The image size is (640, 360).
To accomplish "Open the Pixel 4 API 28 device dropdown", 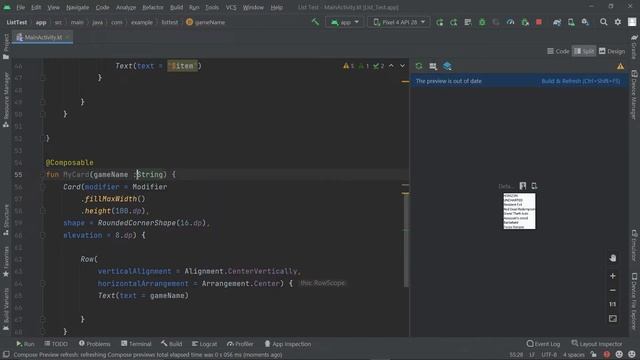I will point(399,22).
